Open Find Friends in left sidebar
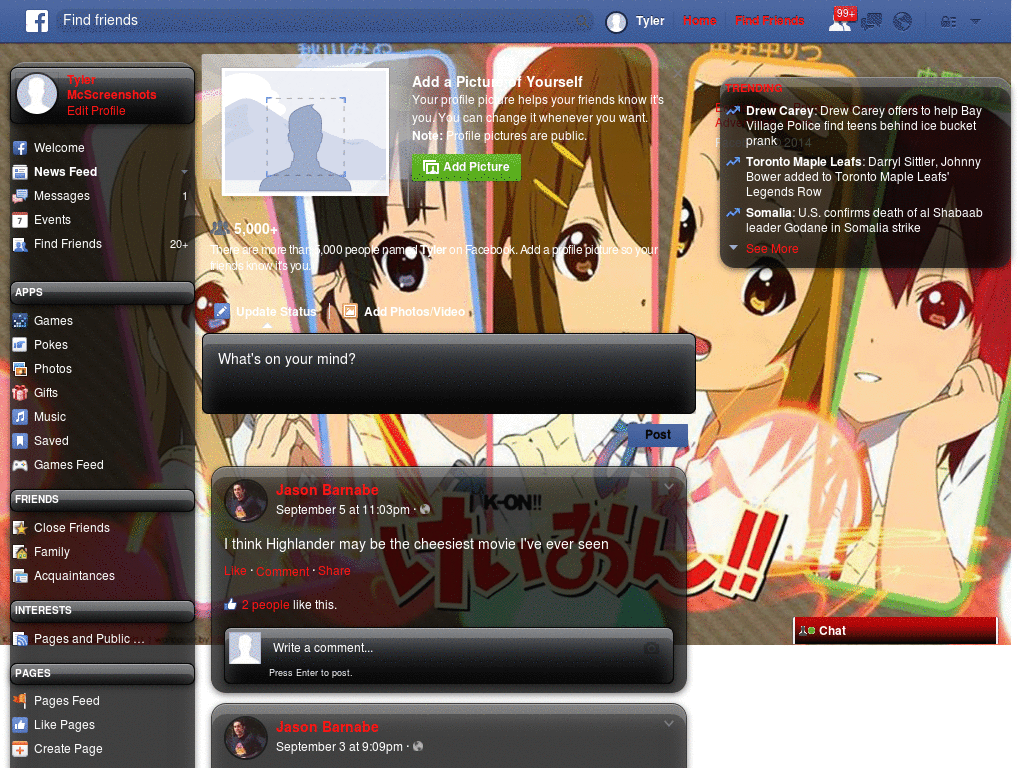1024x768 pixels. 67,244
